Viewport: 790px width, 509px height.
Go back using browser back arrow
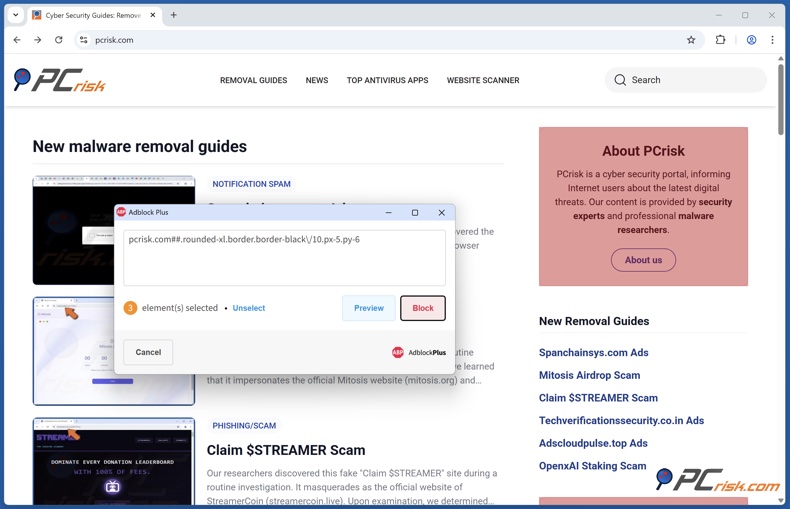pos(17,40)
